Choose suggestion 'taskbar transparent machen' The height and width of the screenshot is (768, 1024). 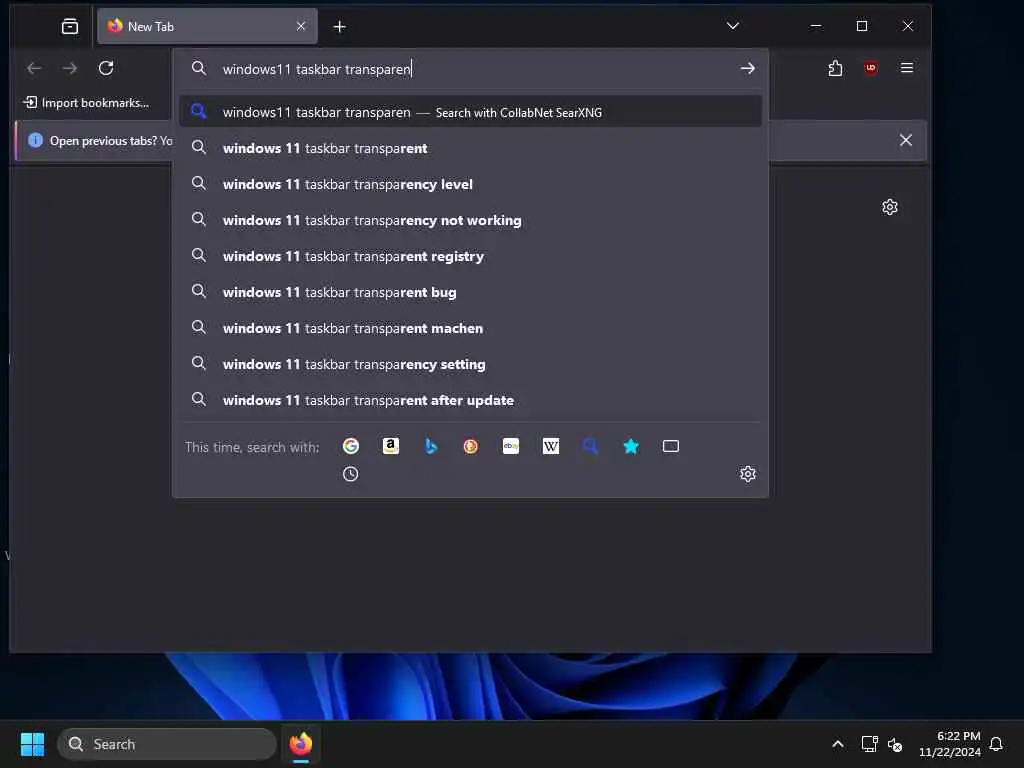pos(470,328)
